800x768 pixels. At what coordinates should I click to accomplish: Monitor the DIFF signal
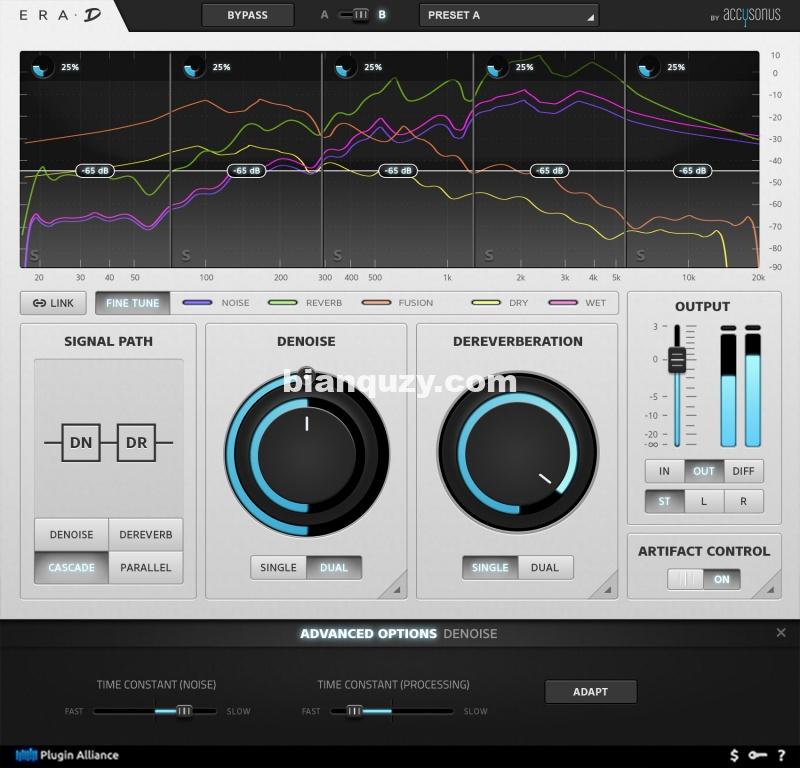click(743, 471)
